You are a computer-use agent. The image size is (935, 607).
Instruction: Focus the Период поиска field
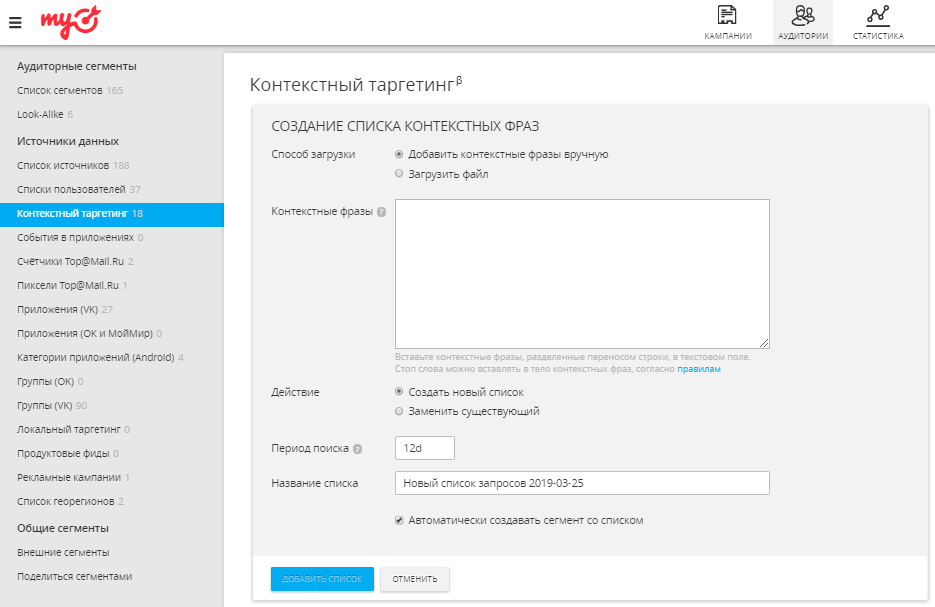point(425,448)
